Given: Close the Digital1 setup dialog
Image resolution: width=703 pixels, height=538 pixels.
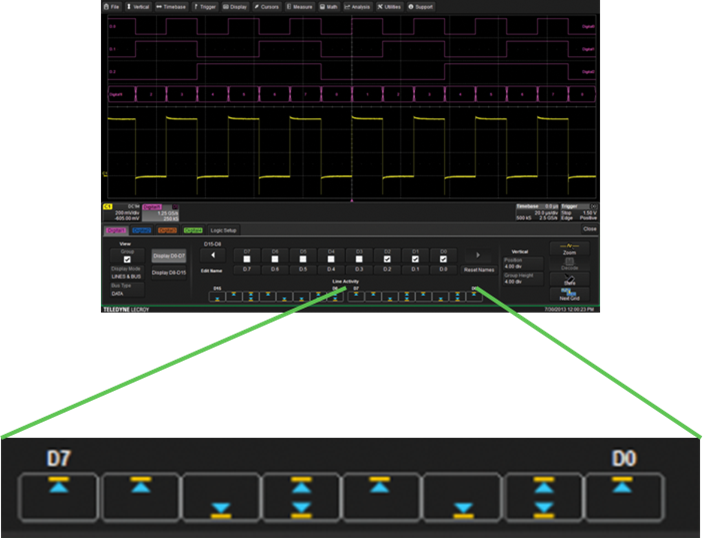Looking at the screenshot, I should click(x=589, y=229).
